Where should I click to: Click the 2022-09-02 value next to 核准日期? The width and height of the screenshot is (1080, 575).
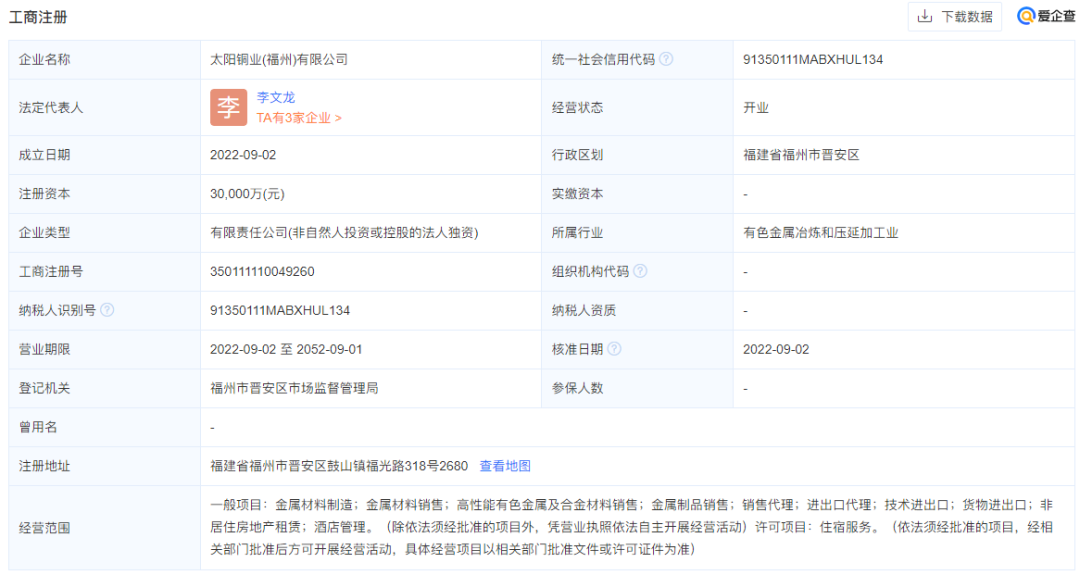pos(776,349)
